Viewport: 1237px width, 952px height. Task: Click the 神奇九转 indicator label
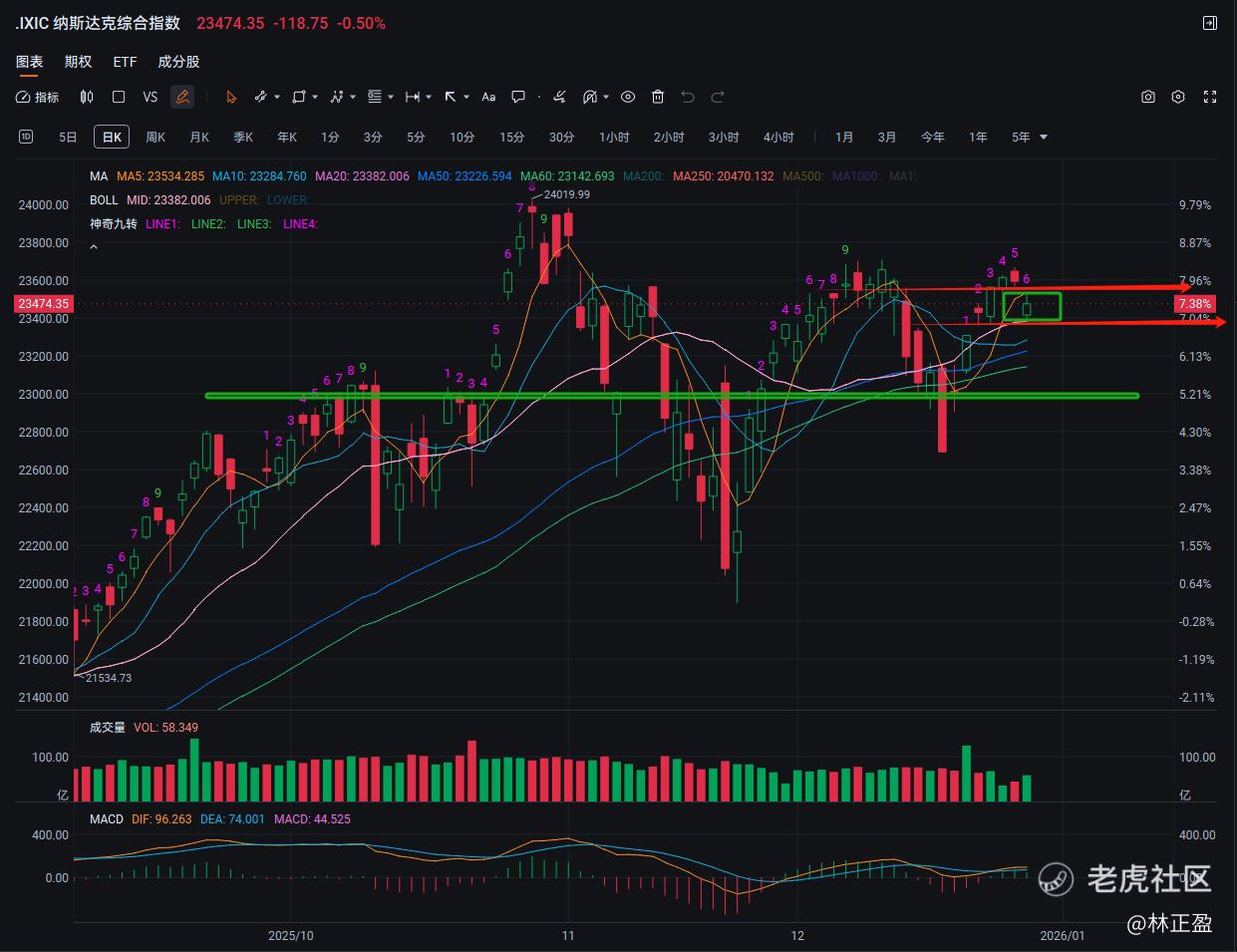113,224
